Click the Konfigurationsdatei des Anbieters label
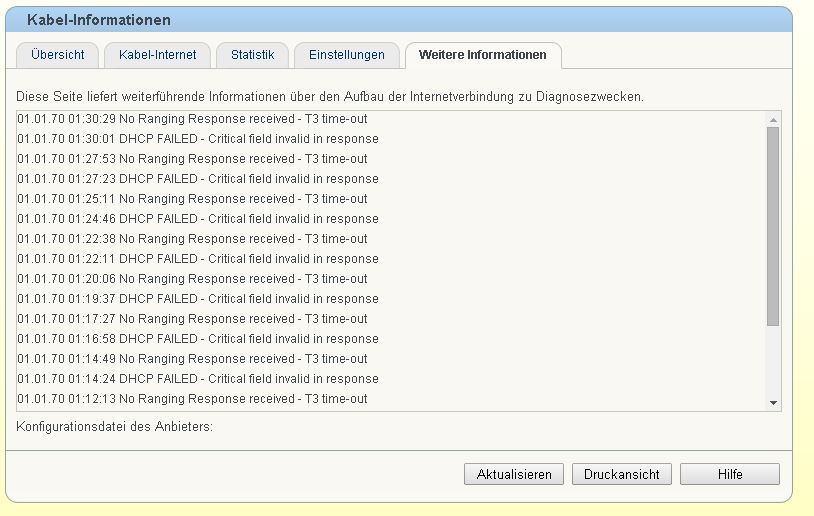The height and width of the screenshot is (516, 814). pos(115,427)
